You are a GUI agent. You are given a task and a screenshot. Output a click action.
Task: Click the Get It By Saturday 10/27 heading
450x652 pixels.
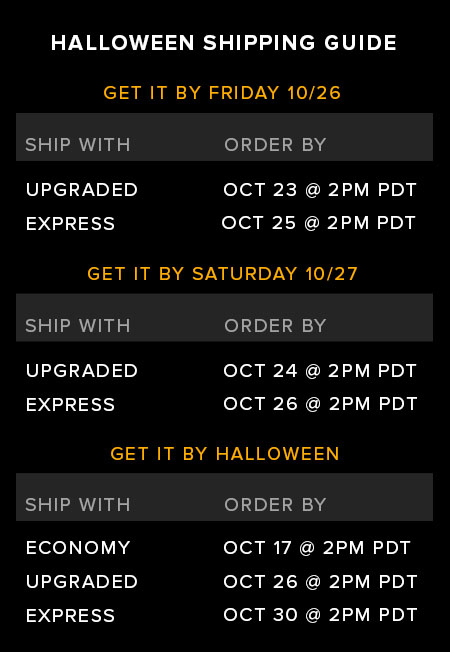coord(223,274)
